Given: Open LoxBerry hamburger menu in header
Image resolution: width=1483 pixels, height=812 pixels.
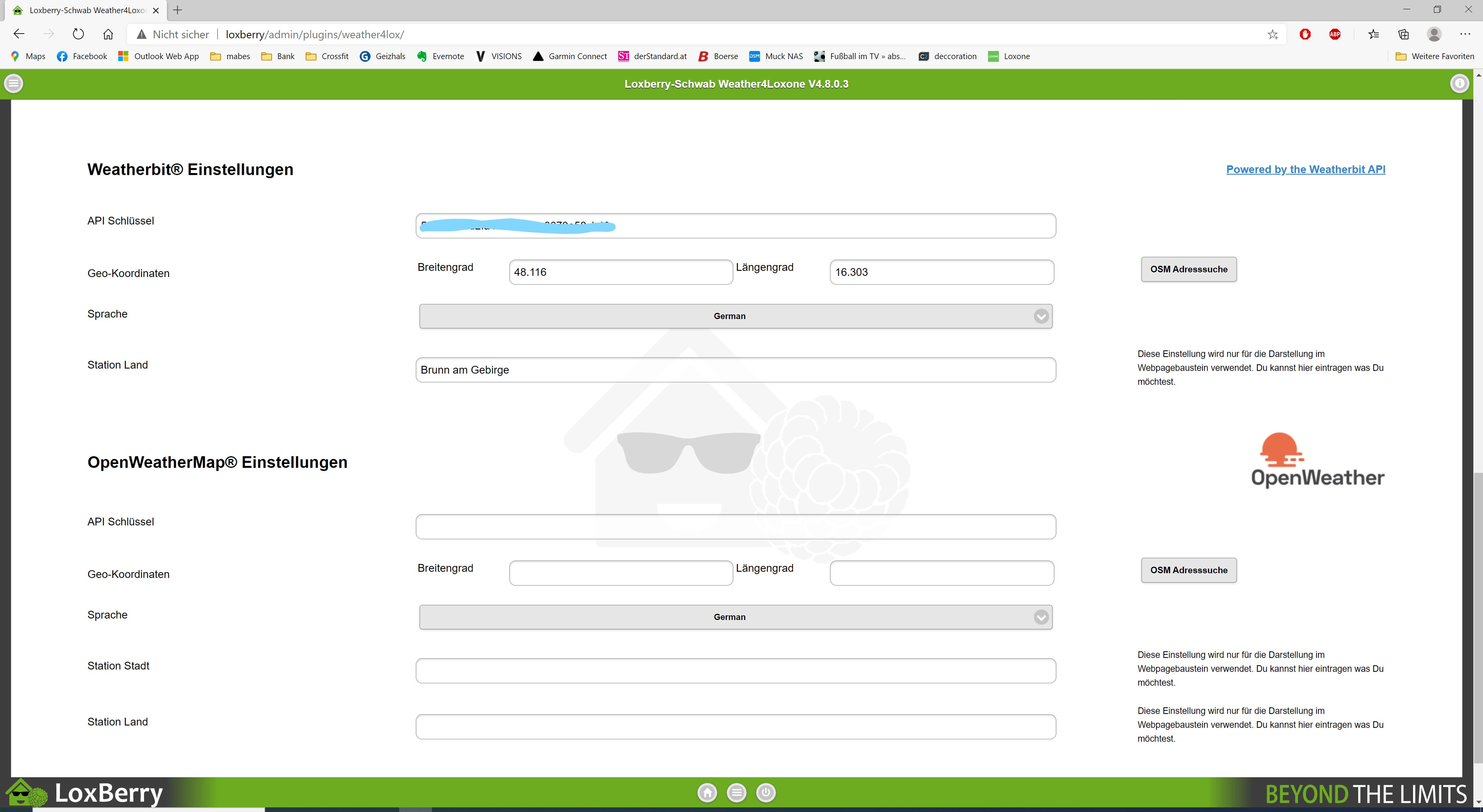Looking at the screenshot, I should (x=14, y=84).
